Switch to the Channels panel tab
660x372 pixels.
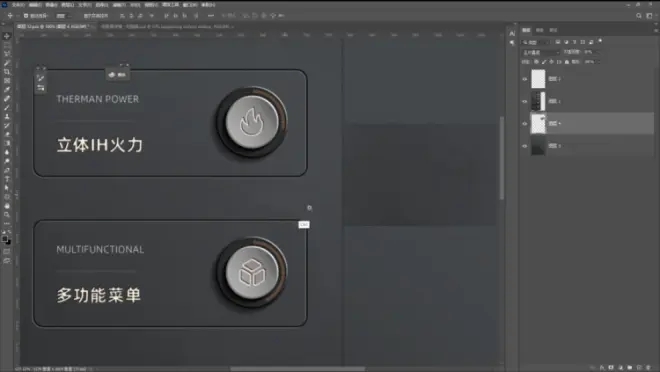coord(540,30)
